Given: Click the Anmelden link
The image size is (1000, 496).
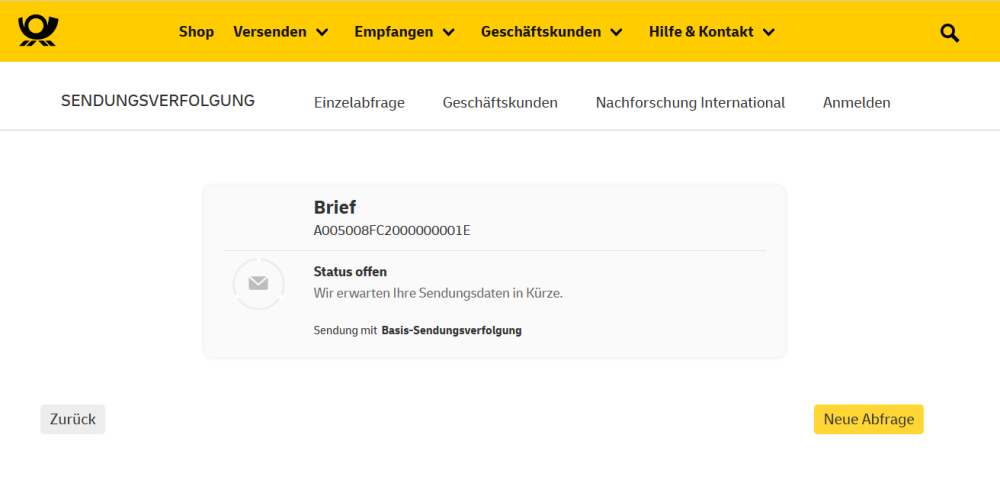Looking at the screenshot, I should (856, 102).
